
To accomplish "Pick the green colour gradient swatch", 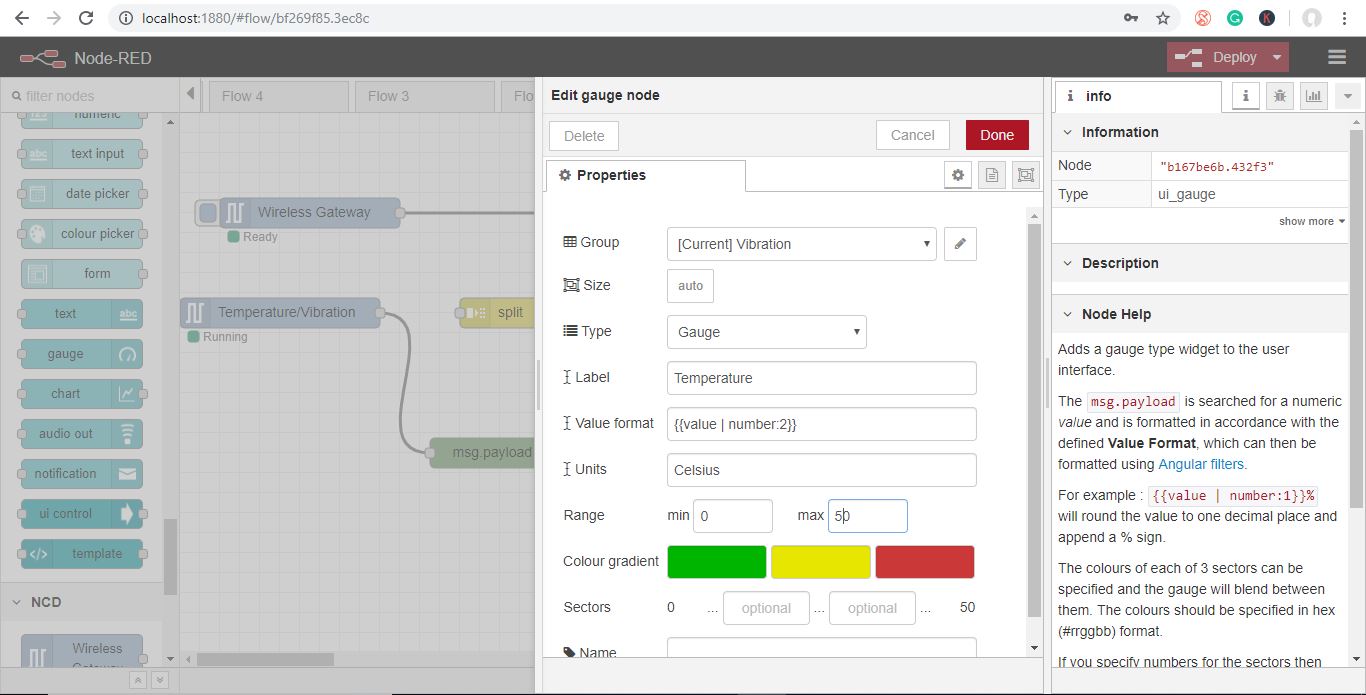I will 717,562.
